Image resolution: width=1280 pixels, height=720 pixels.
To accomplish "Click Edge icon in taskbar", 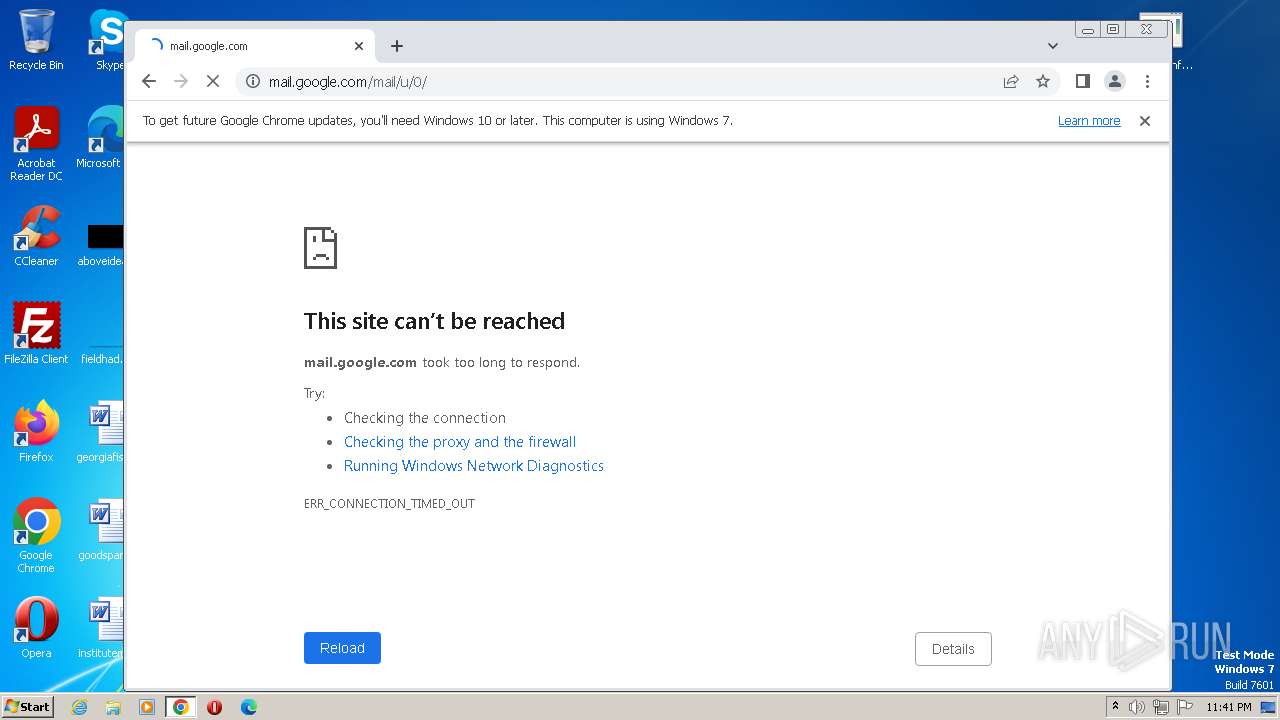I will tap(248, 707).
